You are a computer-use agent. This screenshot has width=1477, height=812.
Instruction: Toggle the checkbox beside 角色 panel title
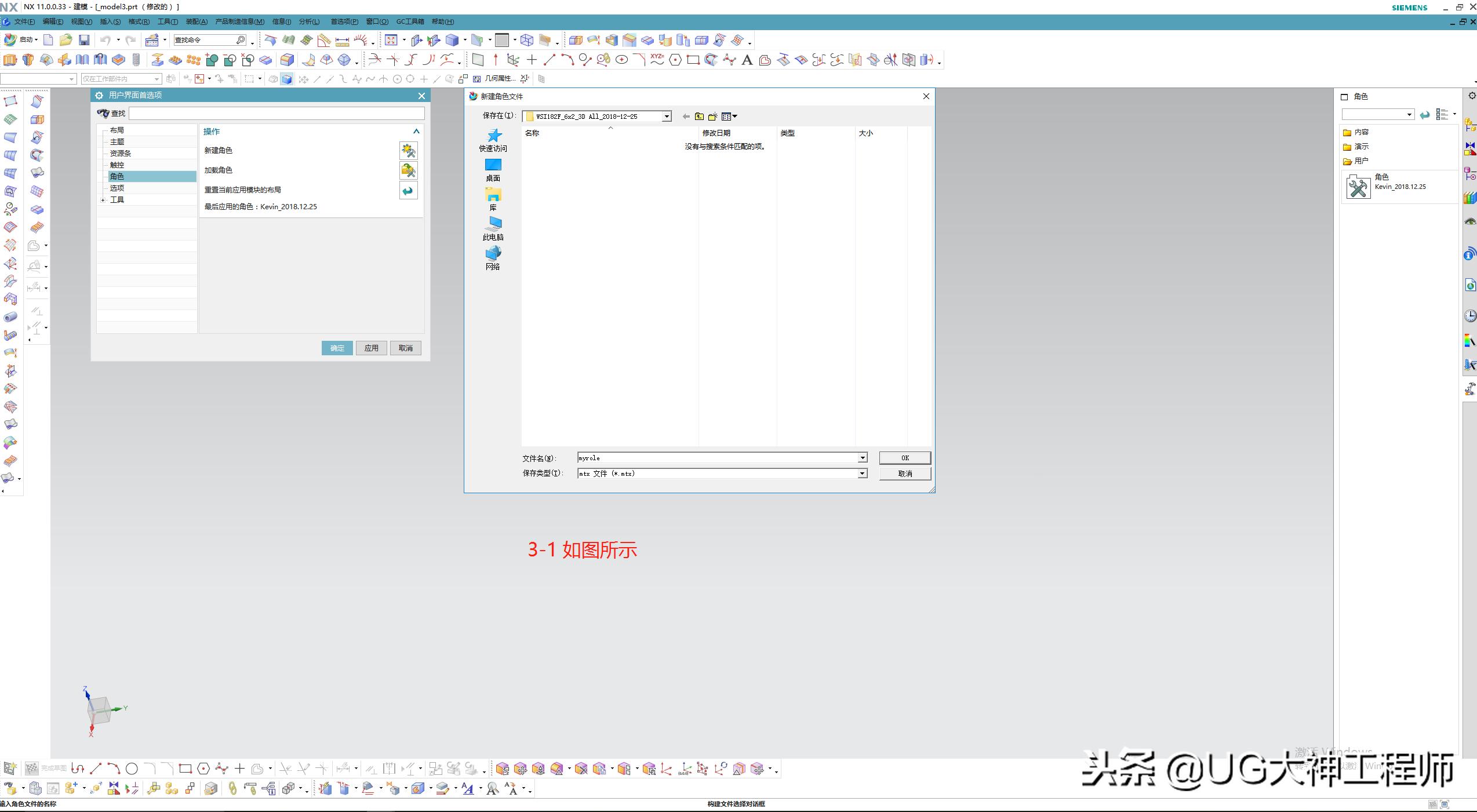coord(1344,96)
